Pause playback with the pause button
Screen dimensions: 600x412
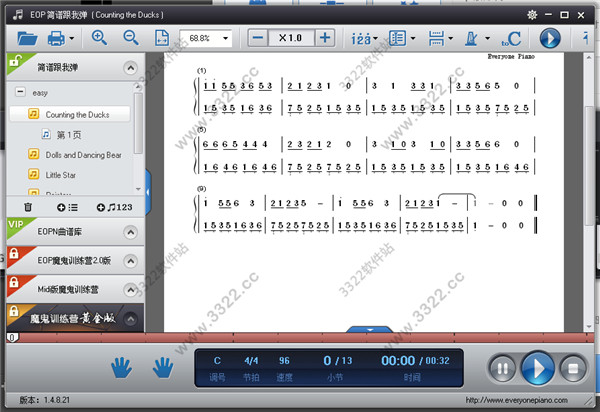click(x=502, y=368)
